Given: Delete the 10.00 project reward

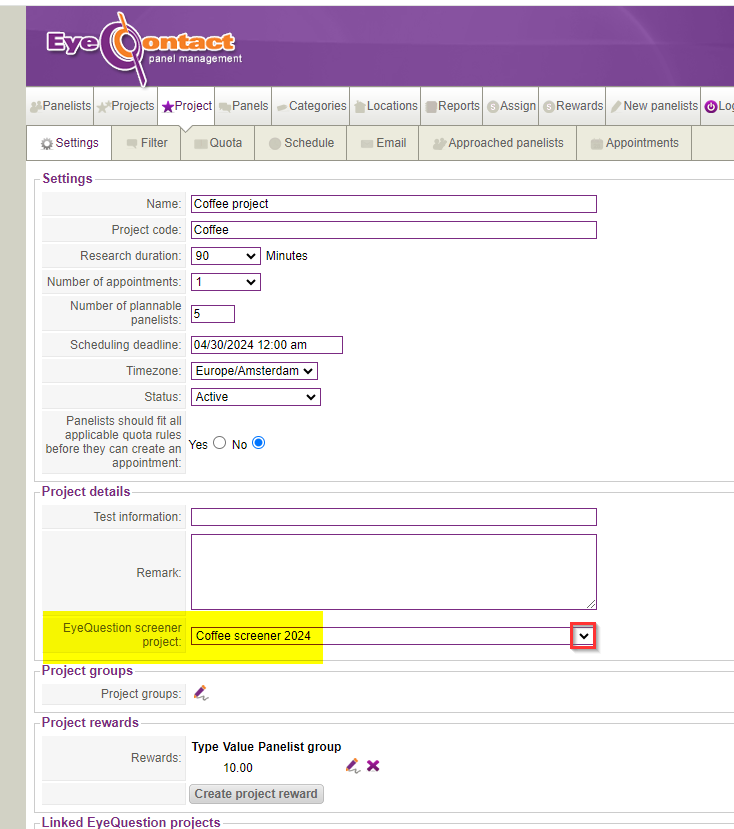Looking at the screenshot, I should pos(373,766).
